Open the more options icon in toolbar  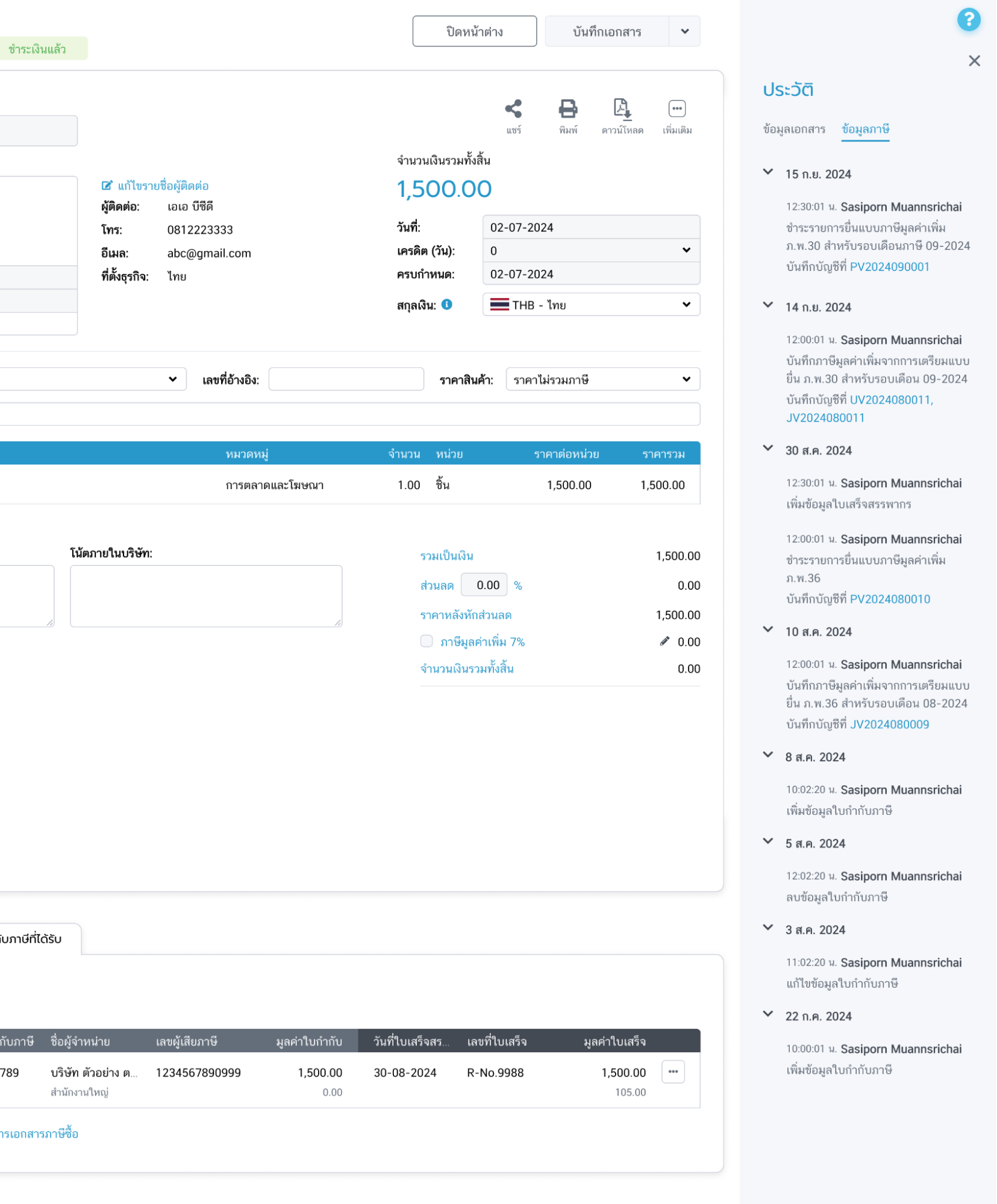click(677, 109)
